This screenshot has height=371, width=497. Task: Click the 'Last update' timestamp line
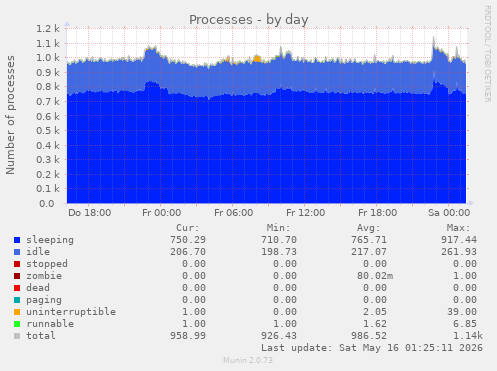tap(372, 348)
